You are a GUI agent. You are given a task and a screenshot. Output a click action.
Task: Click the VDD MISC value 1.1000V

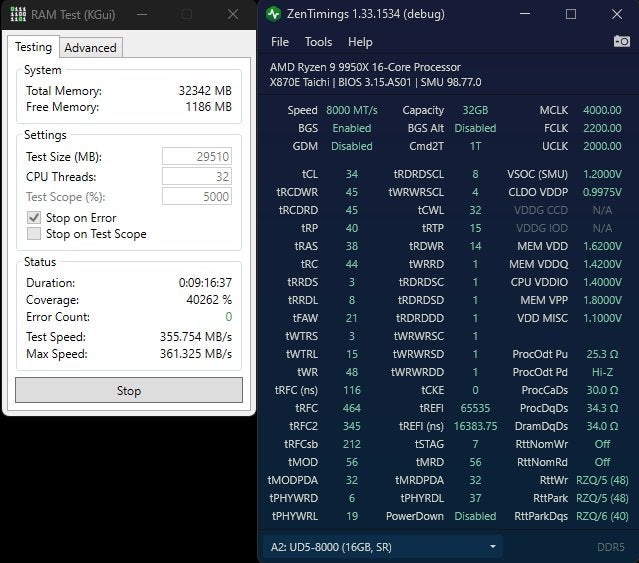[602, 318]
